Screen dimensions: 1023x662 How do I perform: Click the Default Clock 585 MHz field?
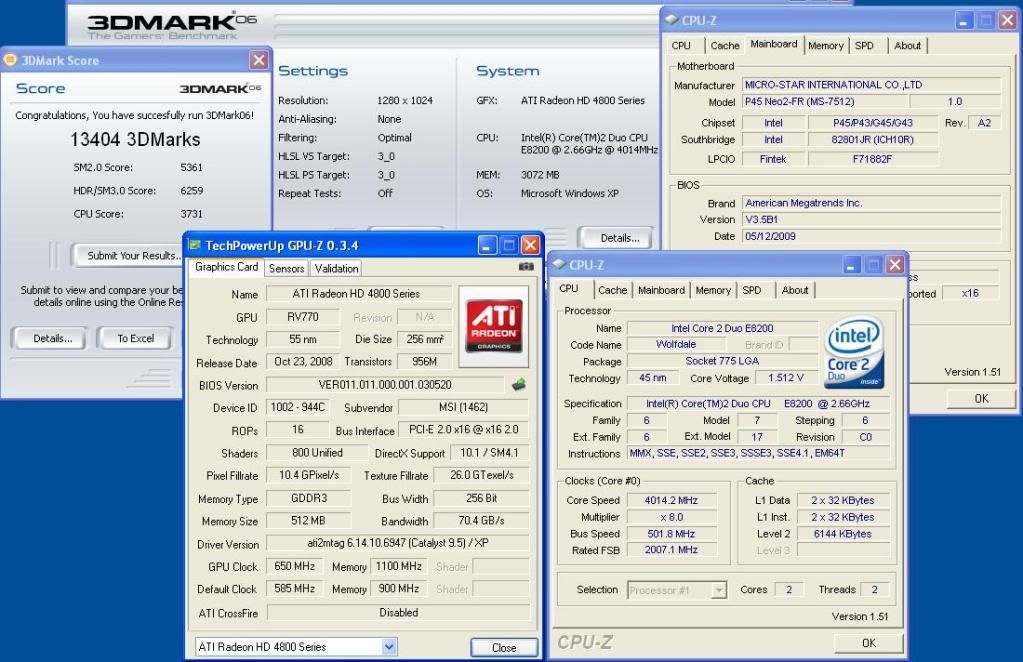(295, 588)
